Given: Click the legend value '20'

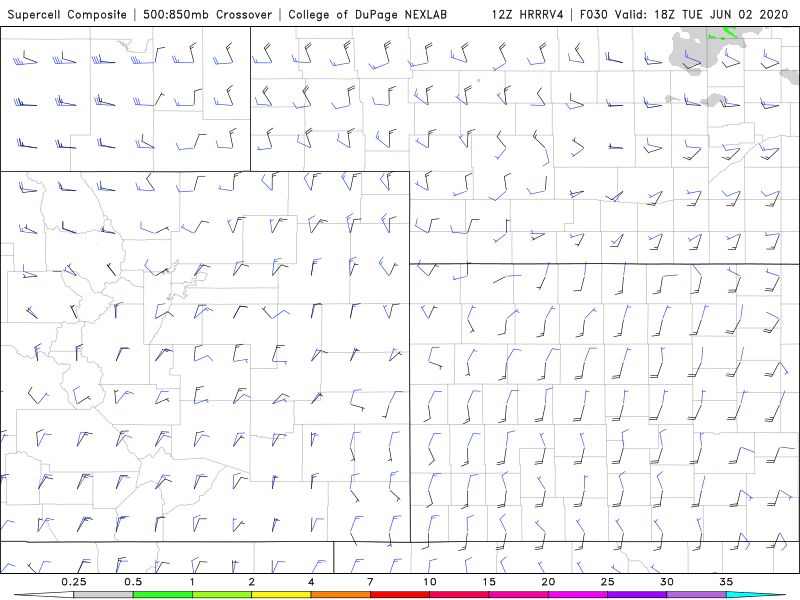Looking at the screenshot, I should 548,582.
